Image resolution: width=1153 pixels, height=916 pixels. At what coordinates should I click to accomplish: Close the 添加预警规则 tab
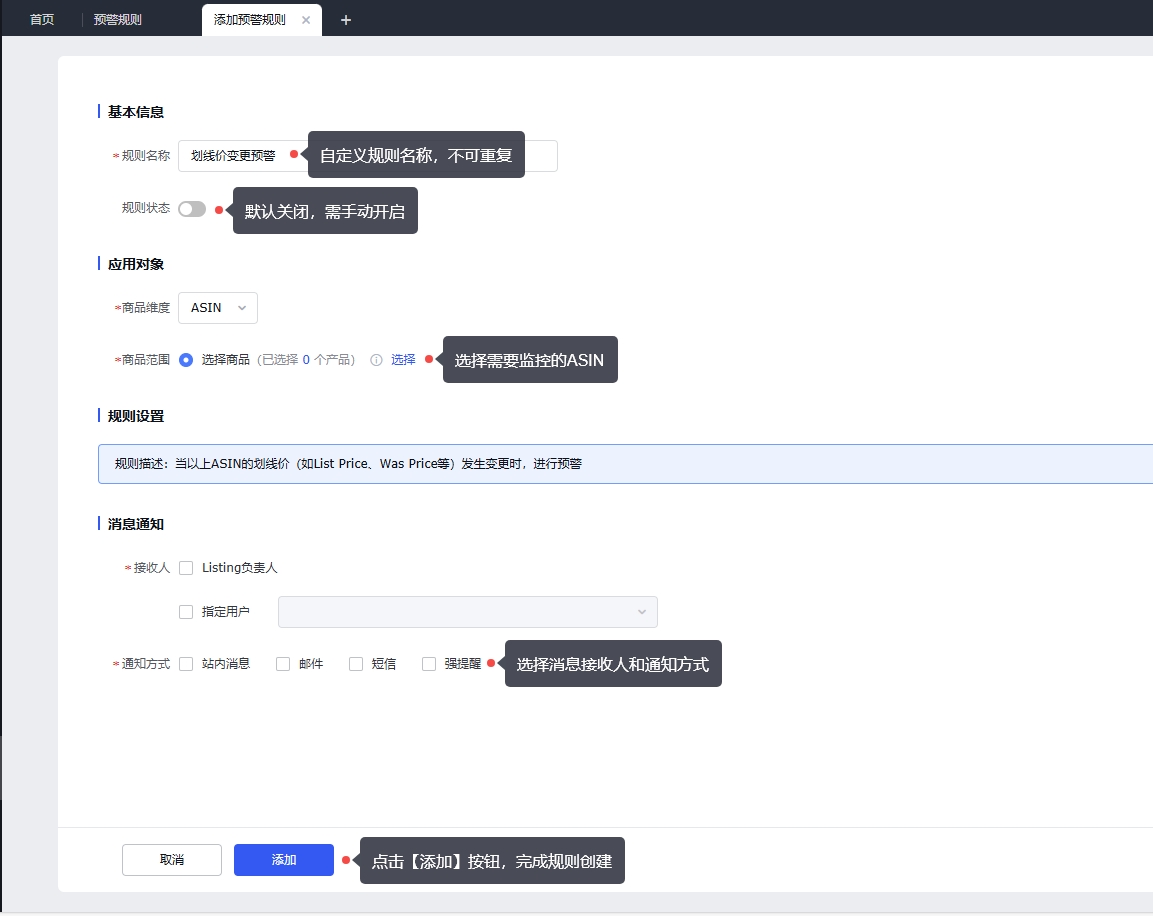306,20
